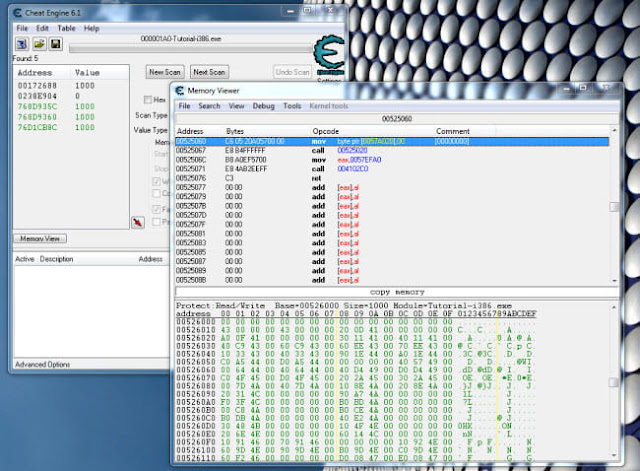
Task: Click the 00525060 address bar in Memory Viewer
Action: coord(397,119)
